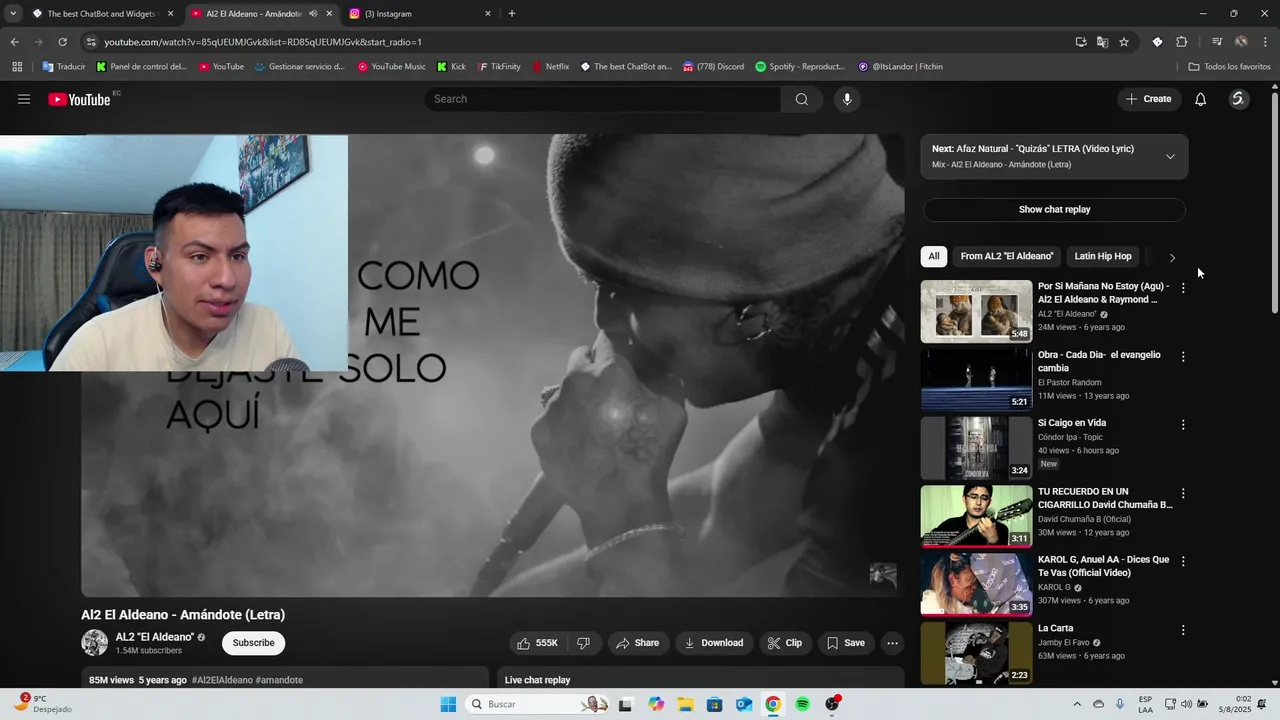Open more actions ellipsis under the video

click(x=893, y=643)
